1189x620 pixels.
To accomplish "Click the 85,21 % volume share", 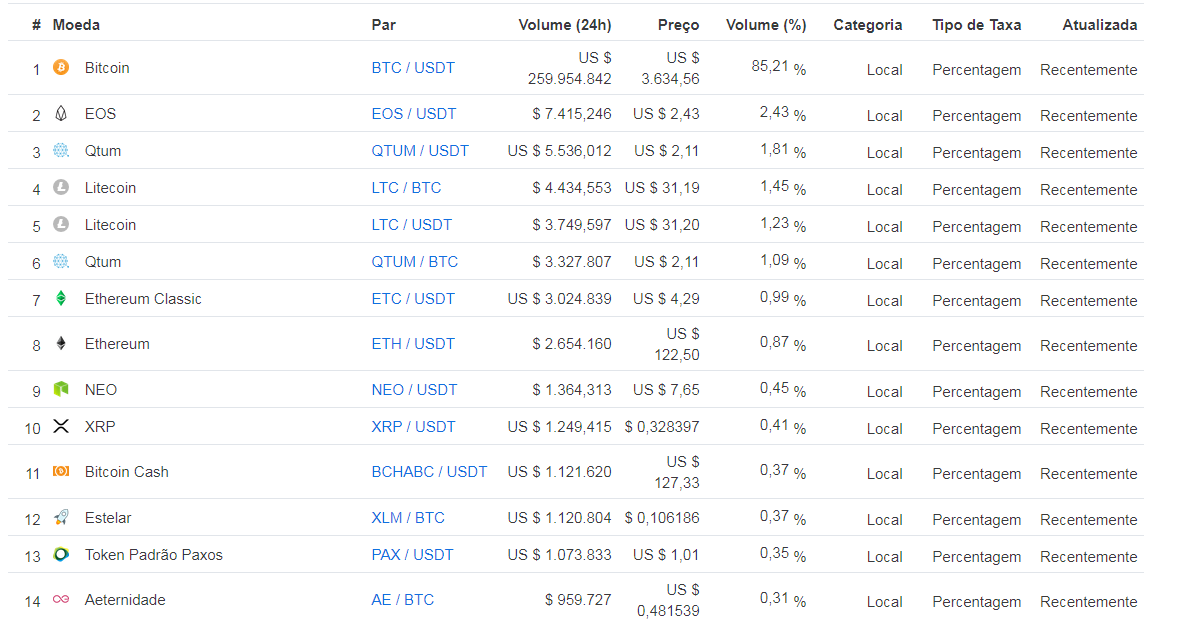I will click(779, 67).
